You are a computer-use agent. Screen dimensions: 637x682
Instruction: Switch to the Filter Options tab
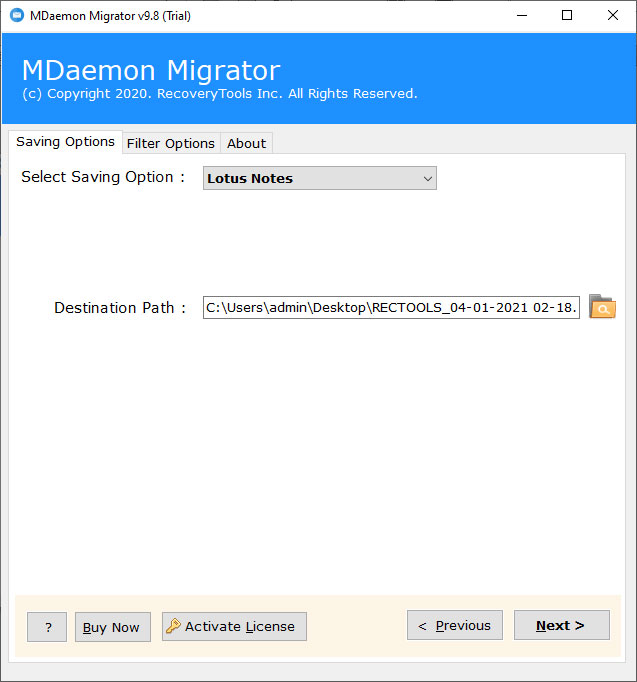coord(171,143)
